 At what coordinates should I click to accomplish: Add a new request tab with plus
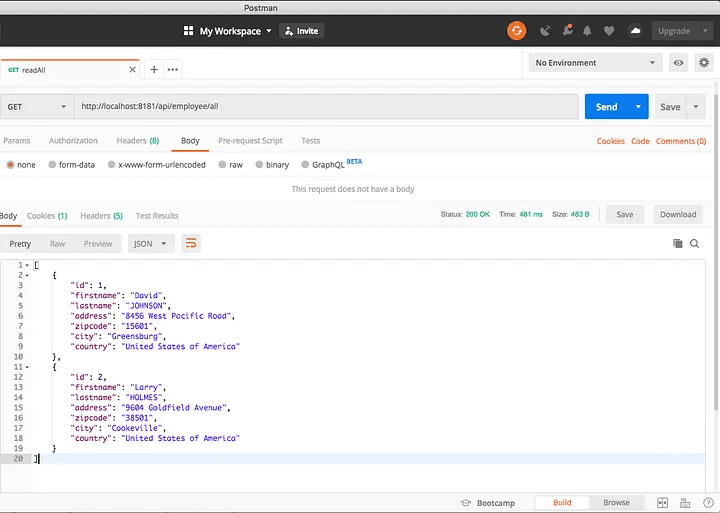(154, 69)
